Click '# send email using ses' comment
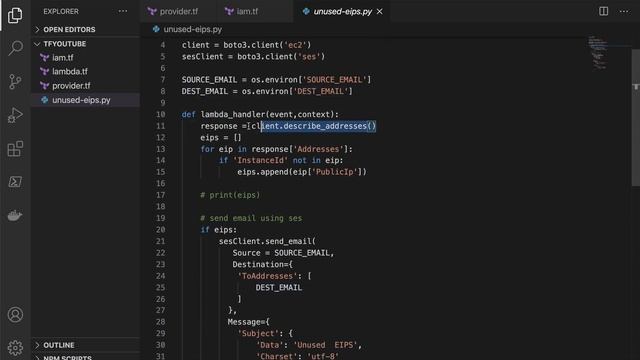The image size is (640, 360). pyautogui.click(x=251, y=218)
